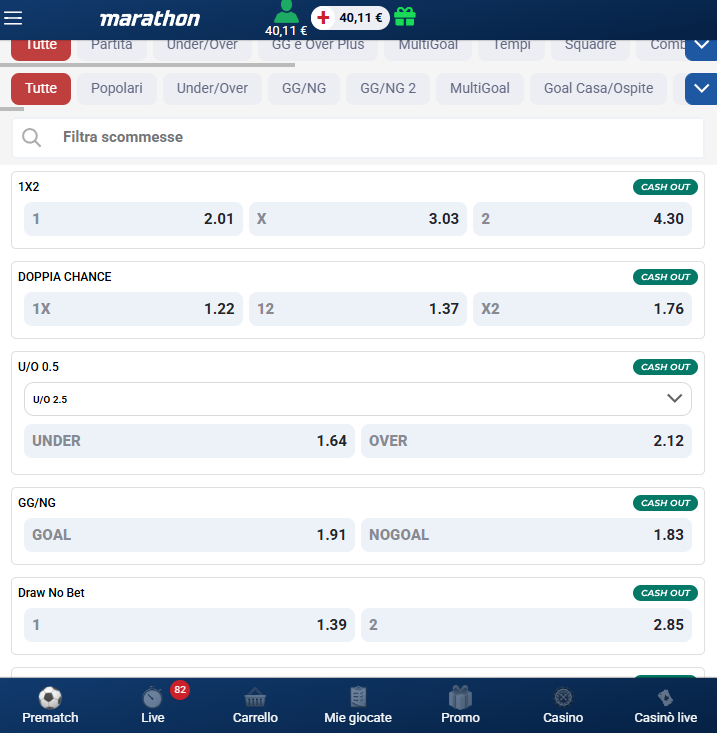Select the Popolari tab
Screen dimensions: 717x733
click(117, 88)
